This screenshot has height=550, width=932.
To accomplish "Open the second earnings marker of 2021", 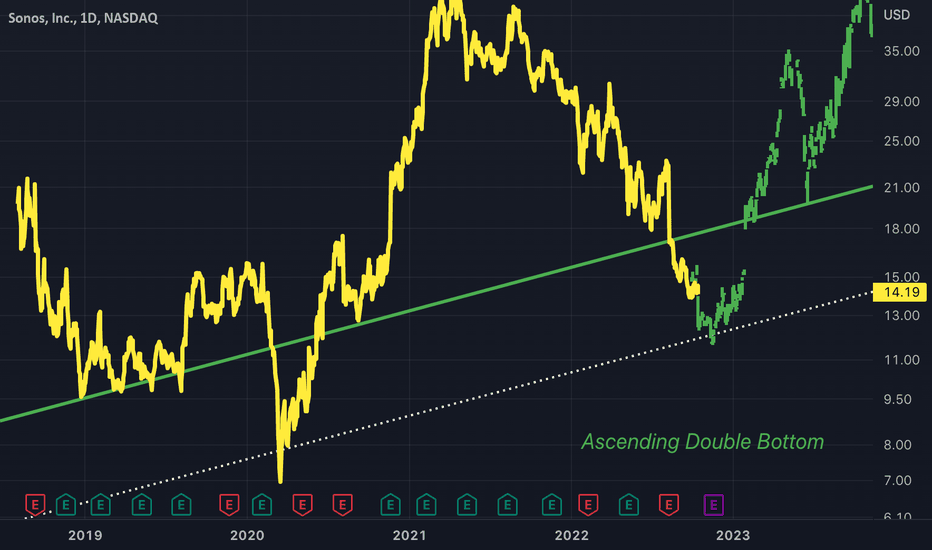I will point(467,505).
